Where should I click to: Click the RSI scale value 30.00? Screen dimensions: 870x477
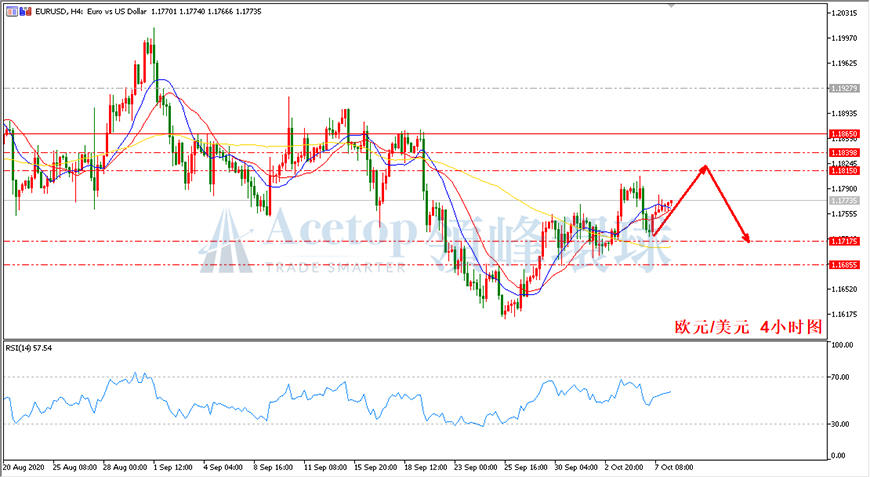(841, 424)
